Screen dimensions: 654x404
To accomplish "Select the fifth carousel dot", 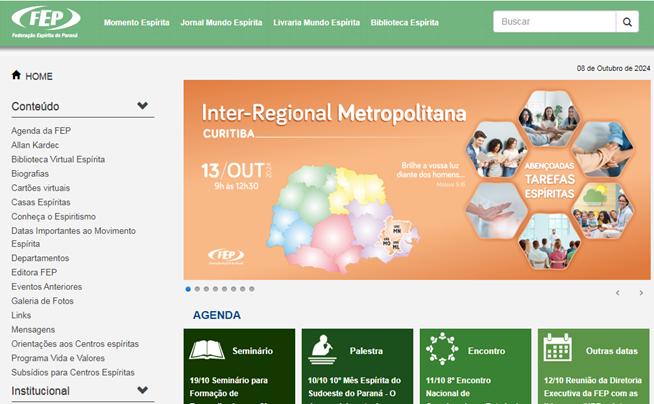I will (x=224, y=289).
